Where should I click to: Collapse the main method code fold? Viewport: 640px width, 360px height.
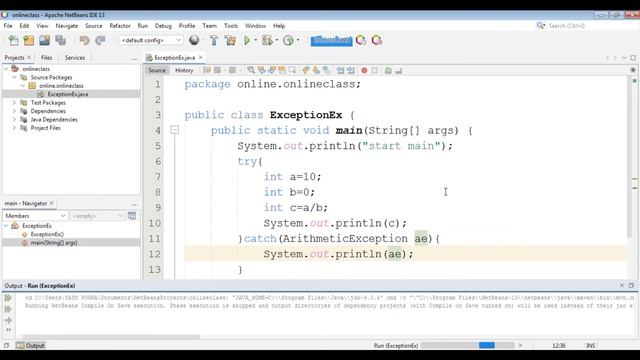click(174, 130)
